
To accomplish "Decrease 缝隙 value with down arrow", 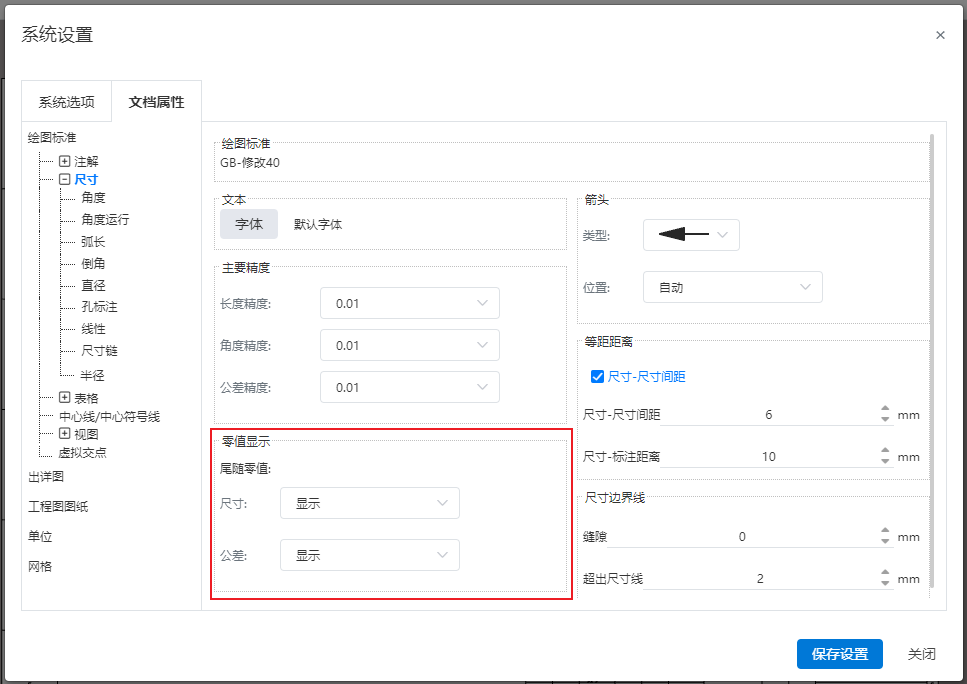I will pyautogui.click(x=885, y=542).
